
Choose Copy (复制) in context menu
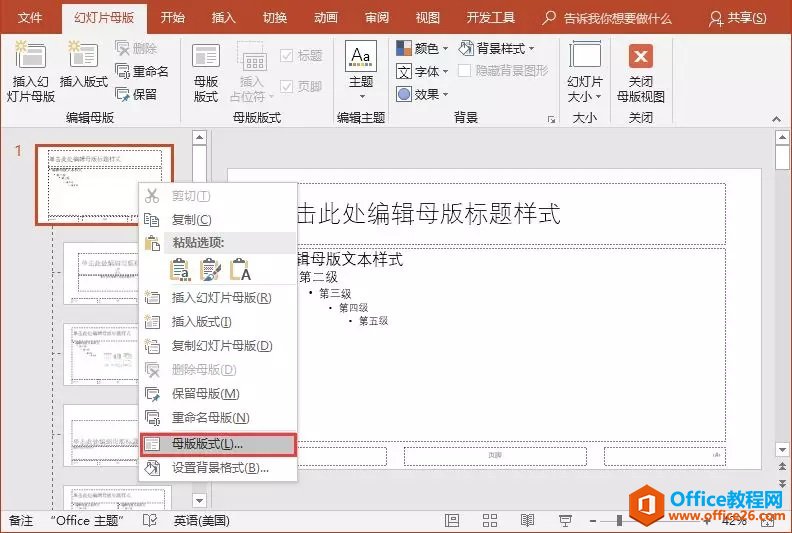pos(218,220)
